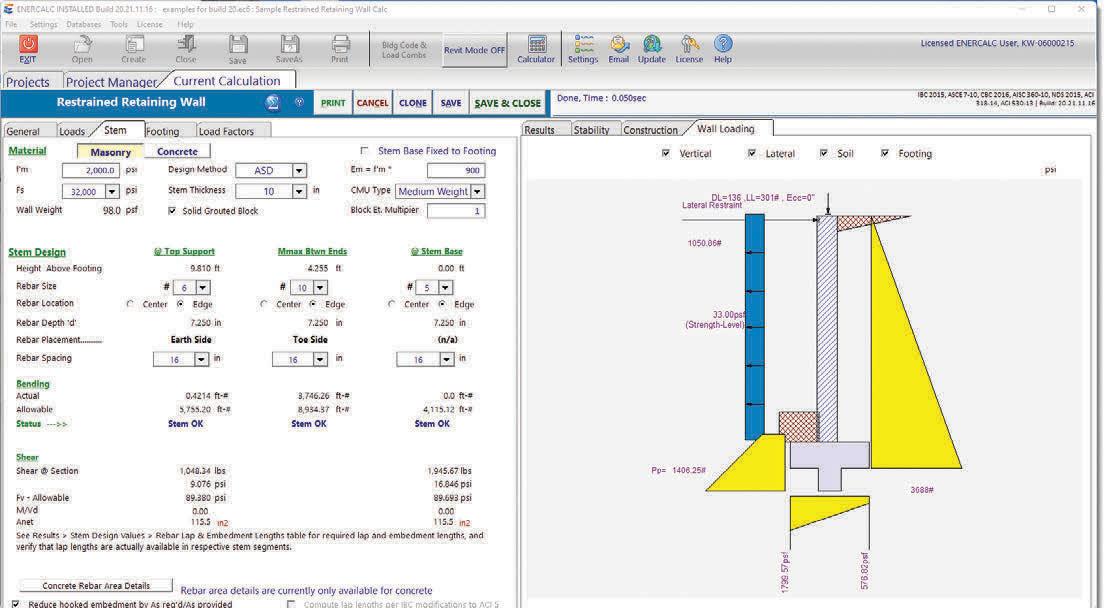
Task: Open Top Support rebar size dropdown
Action: (203, 287)
